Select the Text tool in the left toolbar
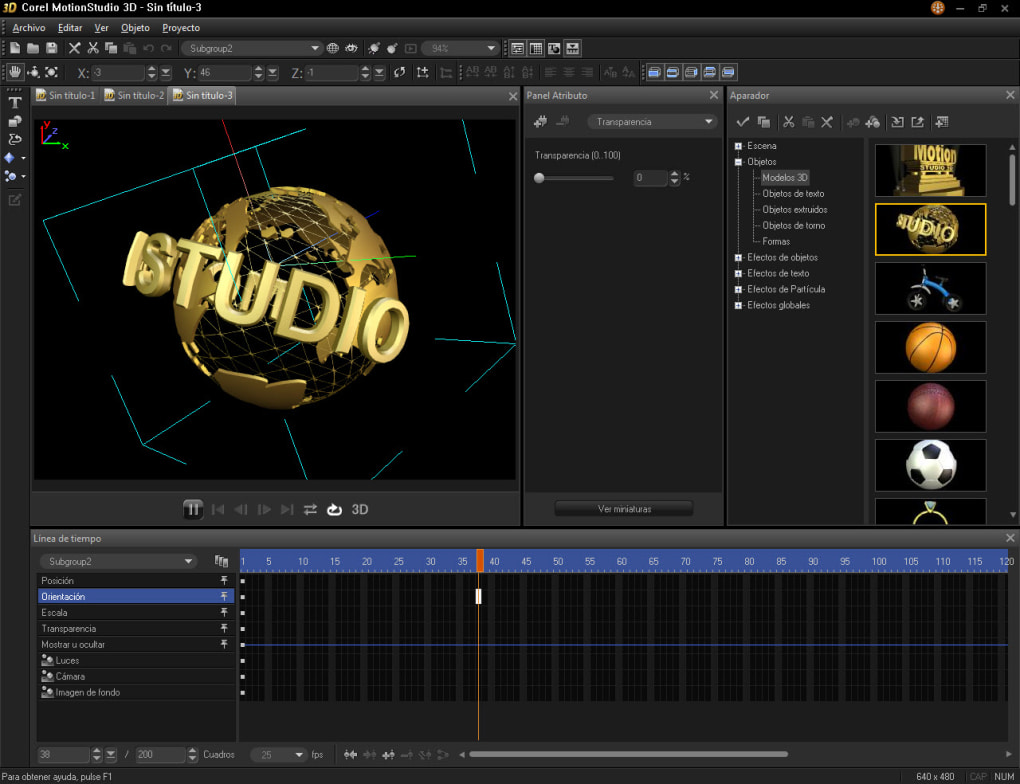 pyautogui.click(x=14, y=101)
